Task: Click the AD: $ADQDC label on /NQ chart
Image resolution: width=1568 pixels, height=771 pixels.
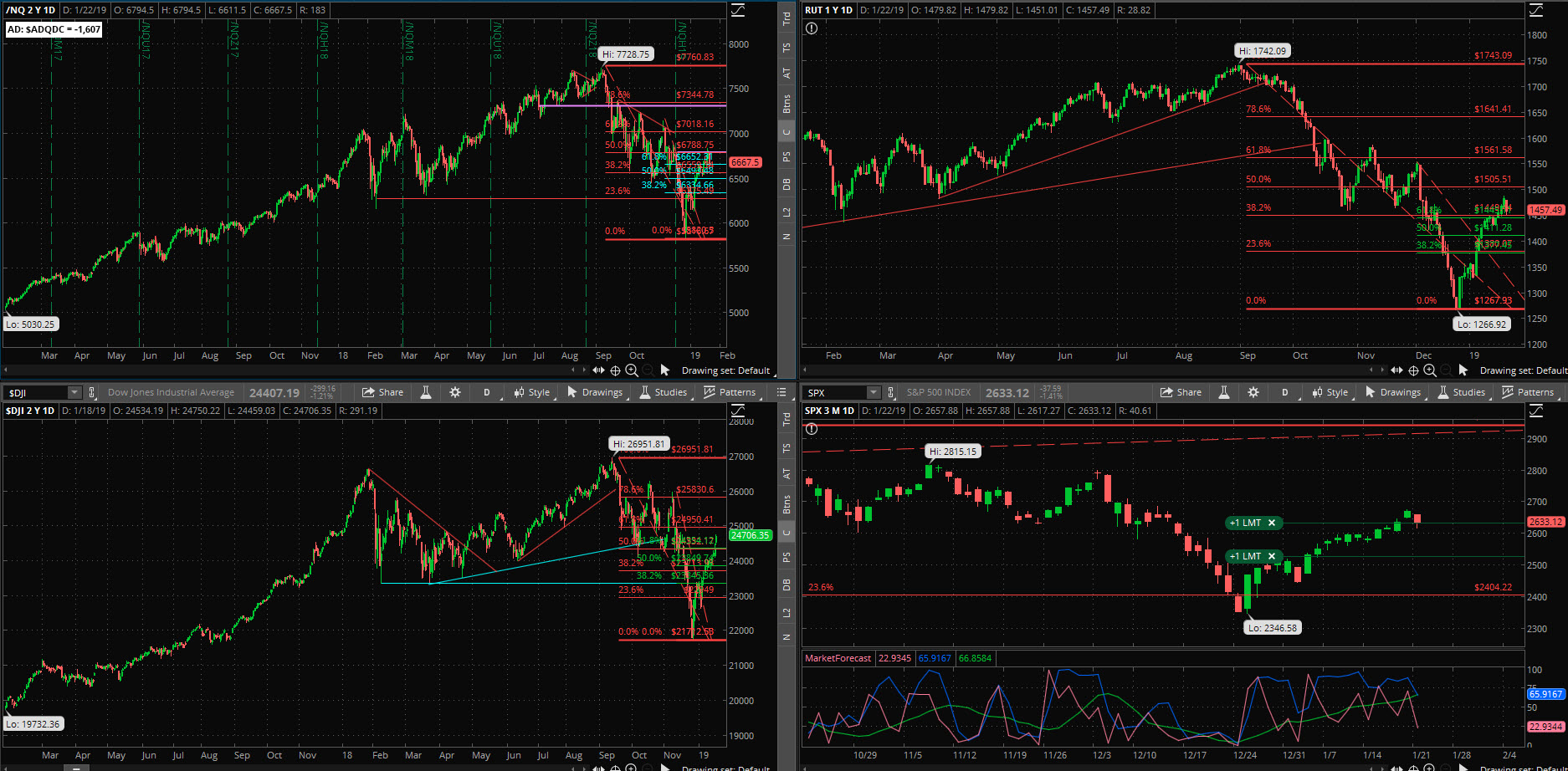Action: (x=54, y=29)
